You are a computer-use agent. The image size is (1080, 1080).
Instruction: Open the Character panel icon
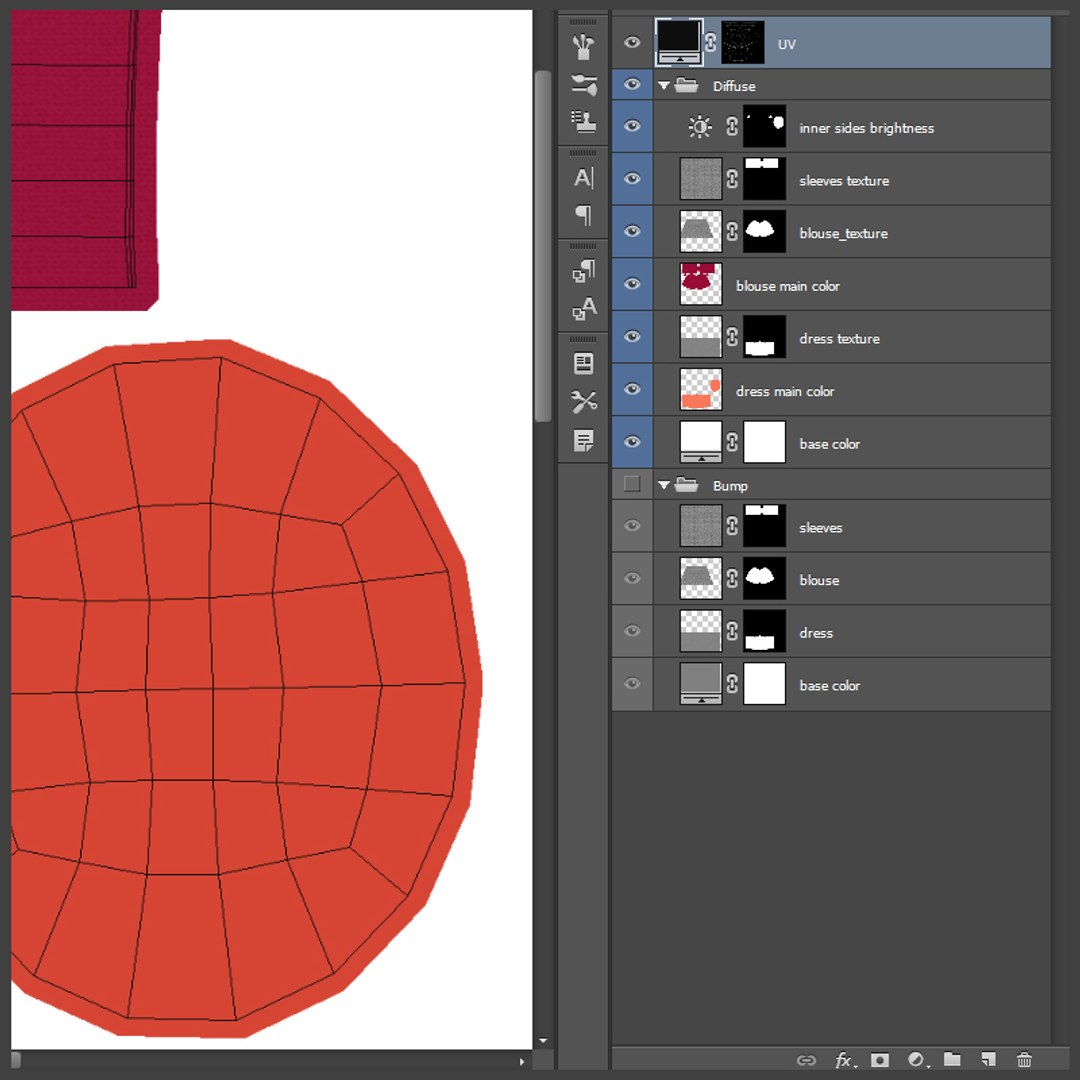[583, 178]
